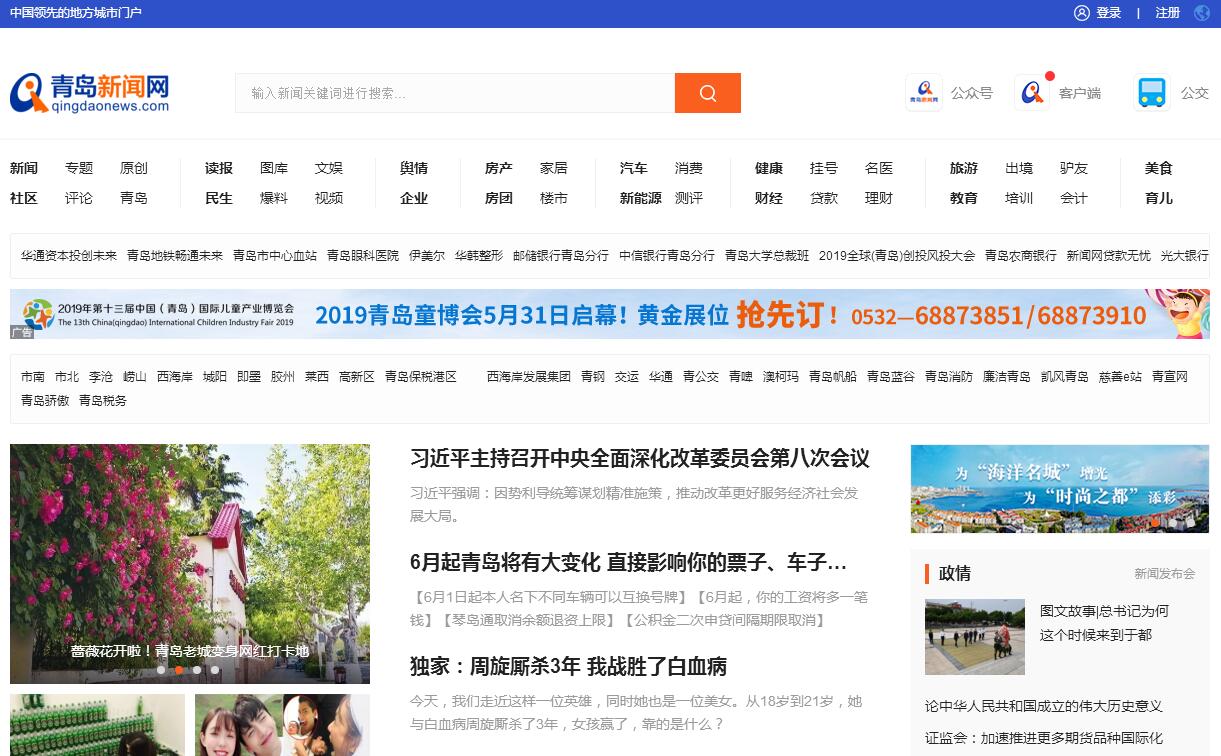The image size is (1221, 756).
Task: Open the 旅游 navigation menu item
Action: pyautogui.click(x=963, y=168)
